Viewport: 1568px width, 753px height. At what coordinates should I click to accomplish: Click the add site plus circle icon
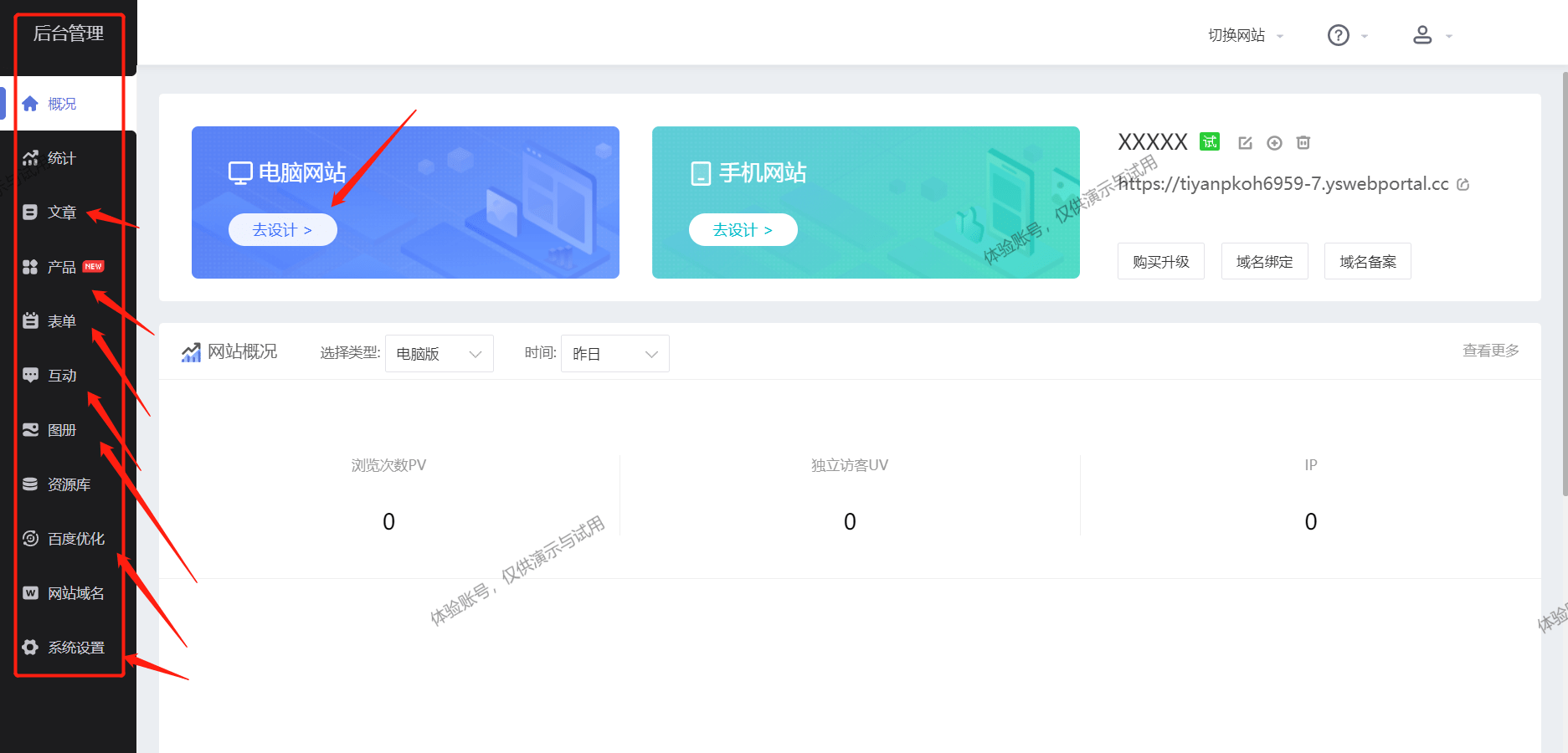[x=1274, y=143]
